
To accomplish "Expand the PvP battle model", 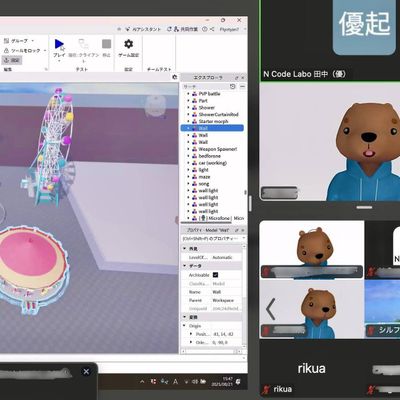I will 188,94.
